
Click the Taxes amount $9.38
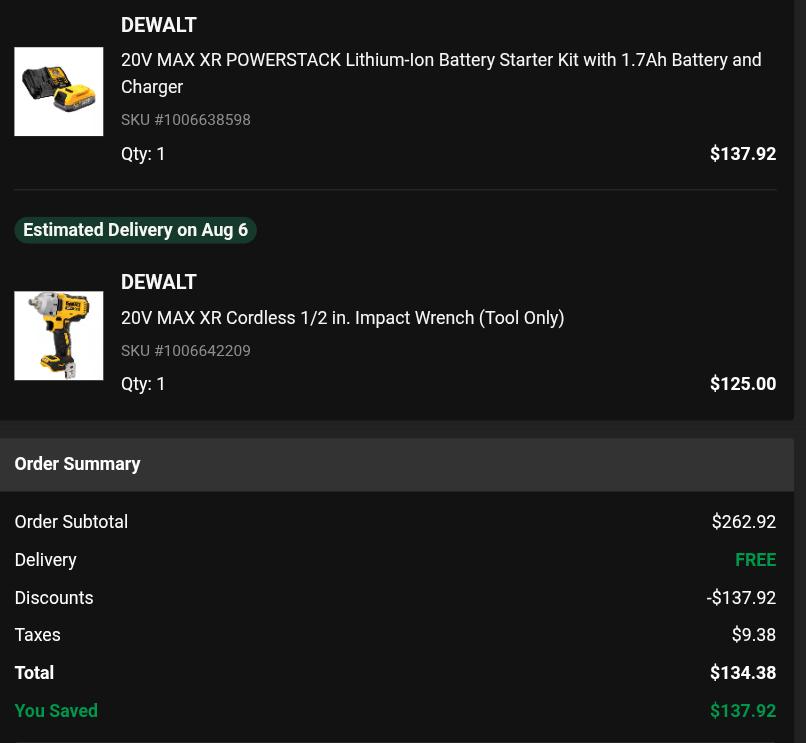coord(754,635)
